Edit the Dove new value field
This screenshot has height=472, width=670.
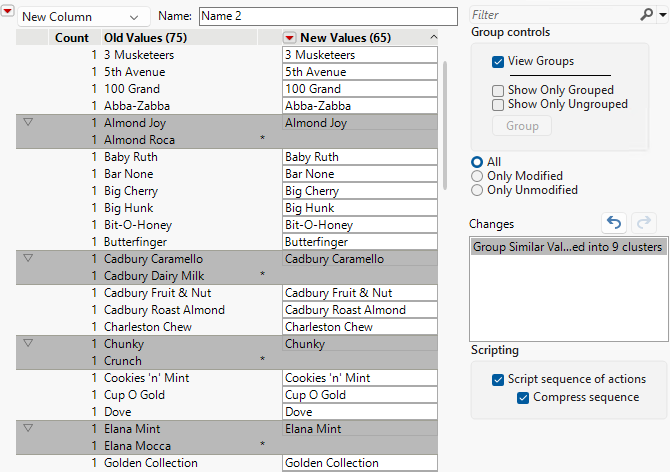pyautogui.click(x=360, y=412)
